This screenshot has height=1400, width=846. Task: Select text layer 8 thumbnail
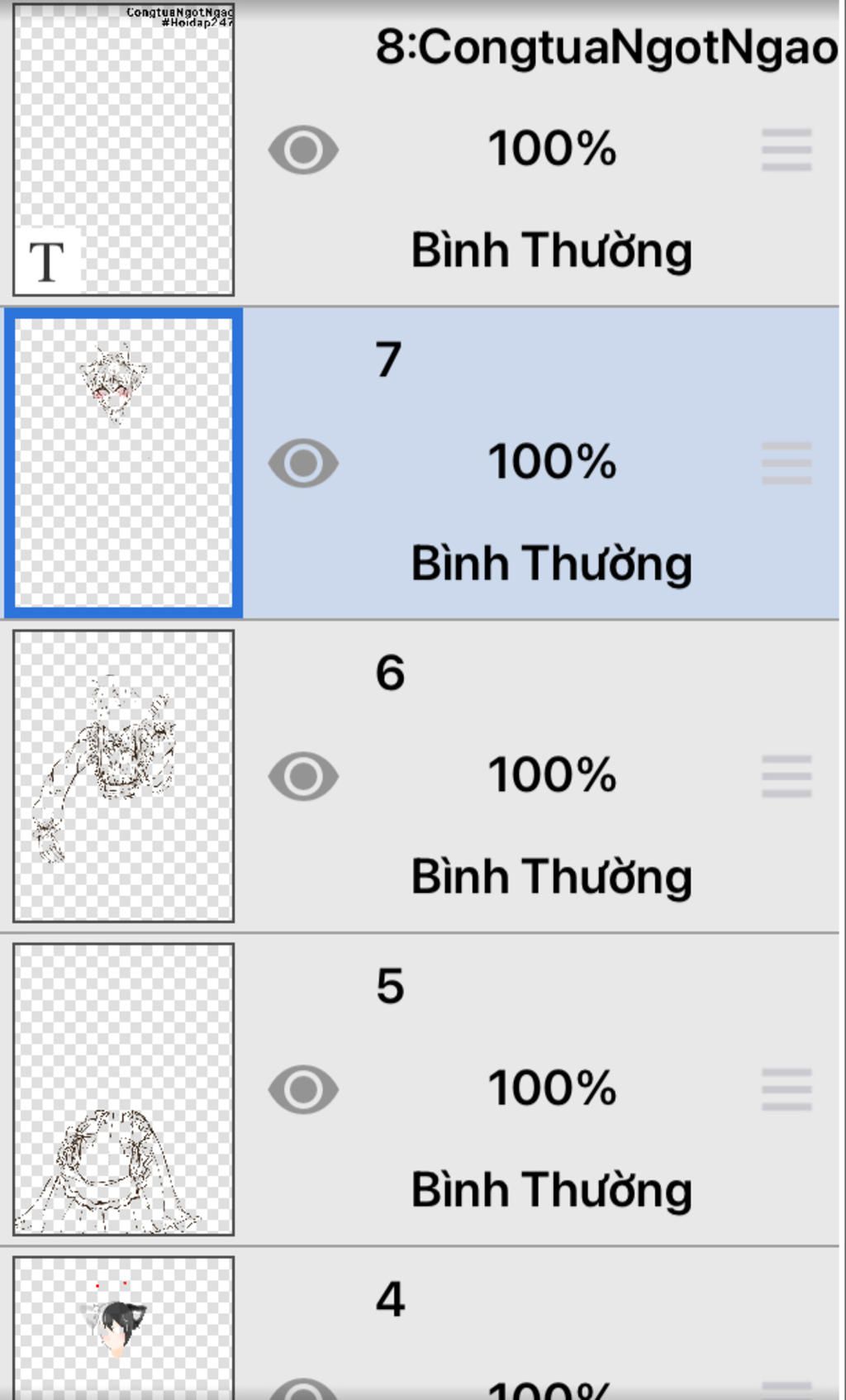[x=124, y=149]
